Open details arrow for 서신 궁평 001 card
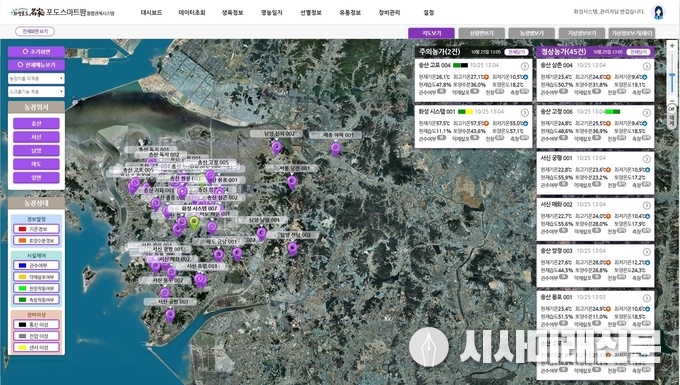The height and width of the screenshot is (385, 680). tap(647, 159)
